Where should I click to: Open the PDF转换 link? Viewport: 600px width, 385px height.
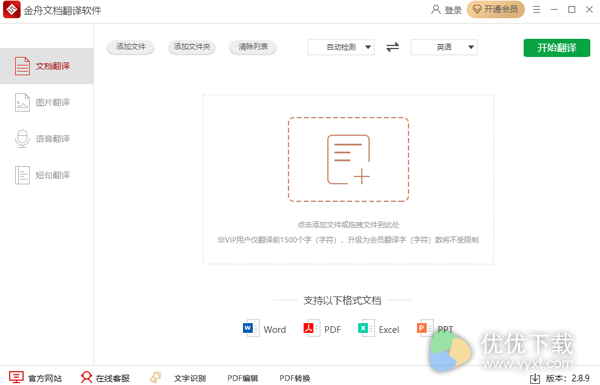coord(295,378)
